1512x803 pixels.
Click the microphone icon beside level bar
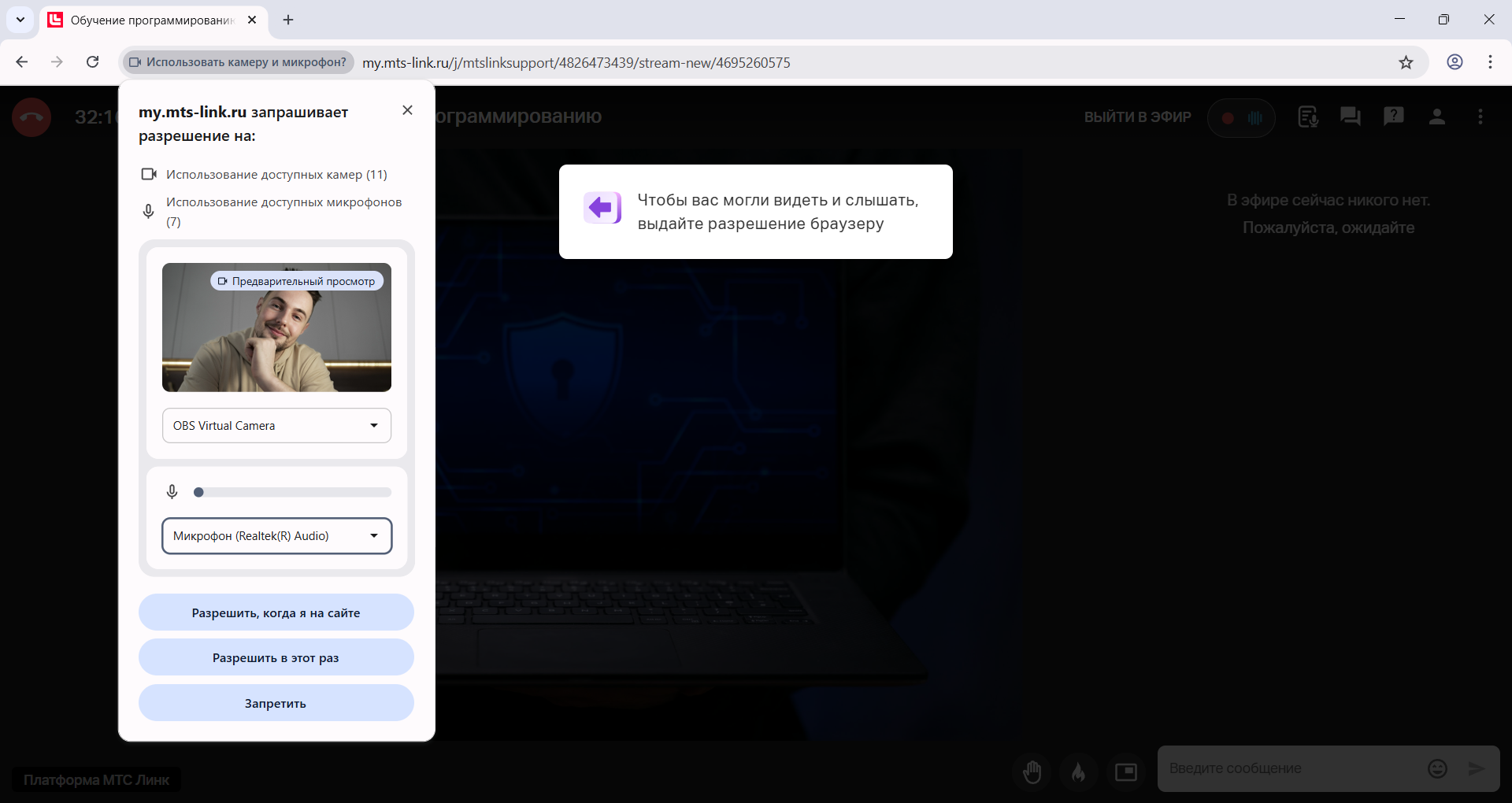click(x=172, y=492)
